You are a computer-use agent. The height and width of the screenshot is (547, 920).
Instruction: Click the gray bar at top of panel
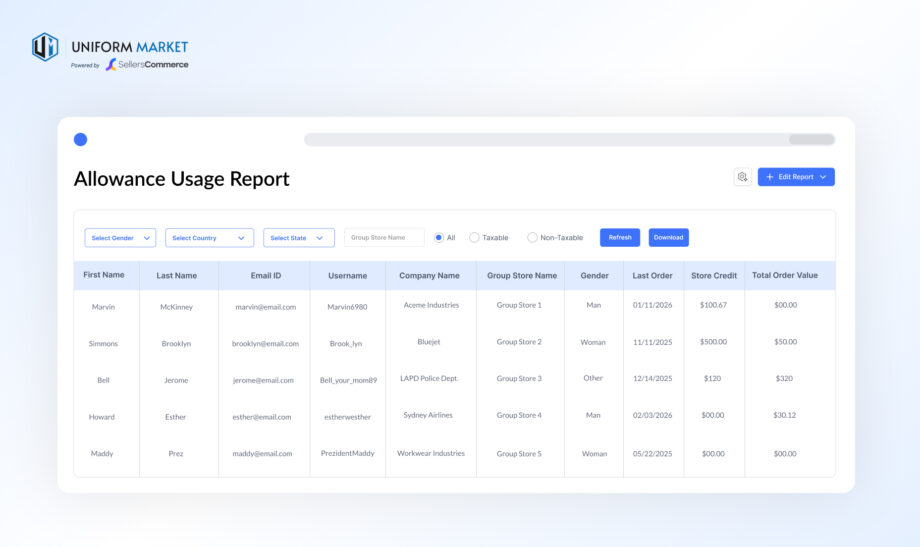pos(569,139)
